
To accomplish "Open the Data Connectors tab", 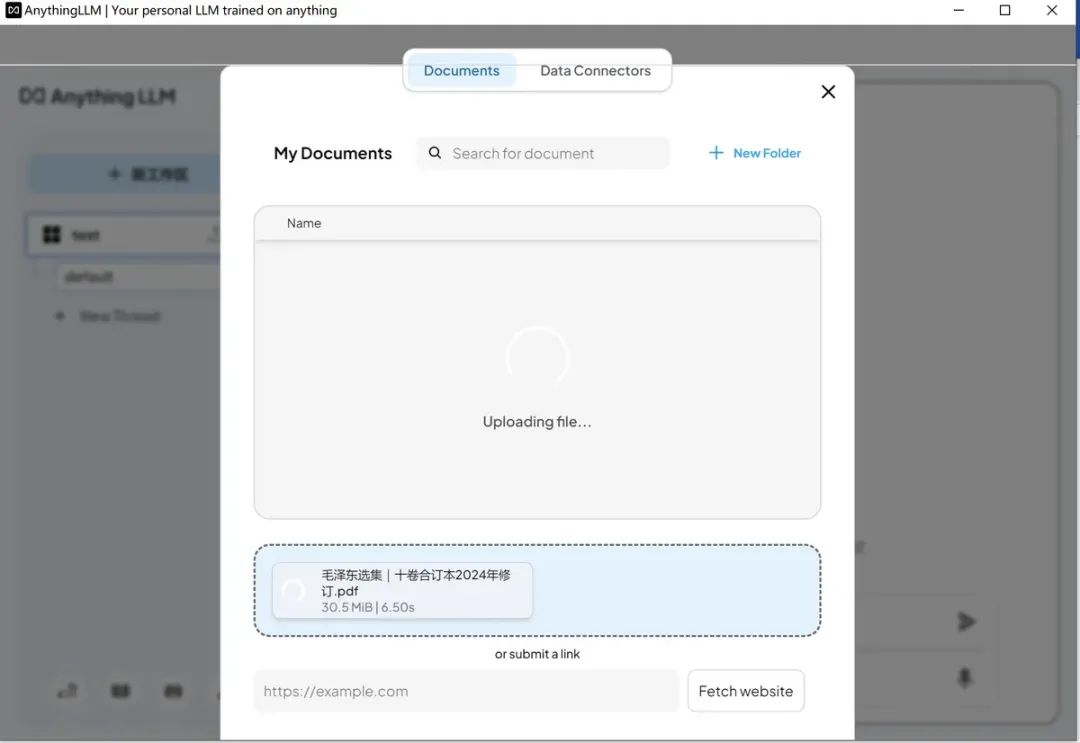I will (x=595, y=70).
